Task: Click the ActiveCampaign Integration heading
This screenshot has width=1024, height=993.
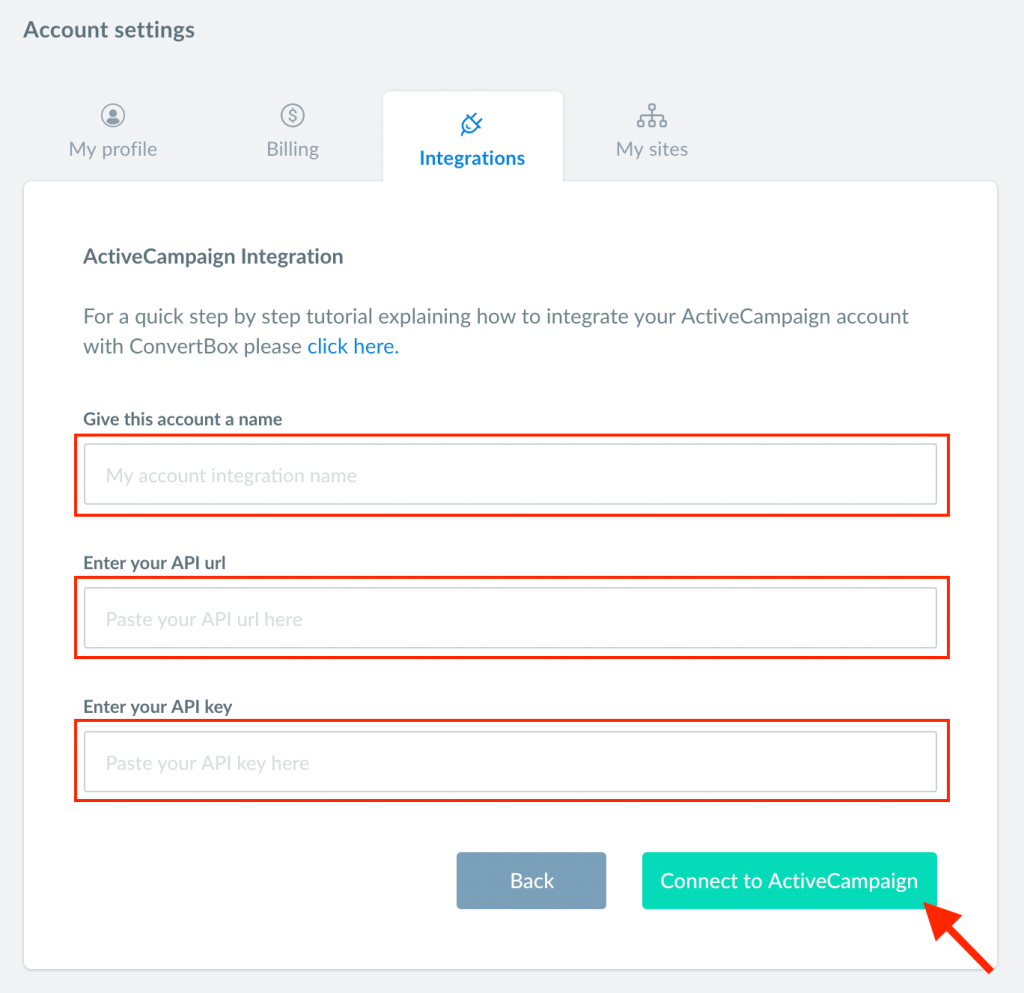Action: (x=213, y=257)
